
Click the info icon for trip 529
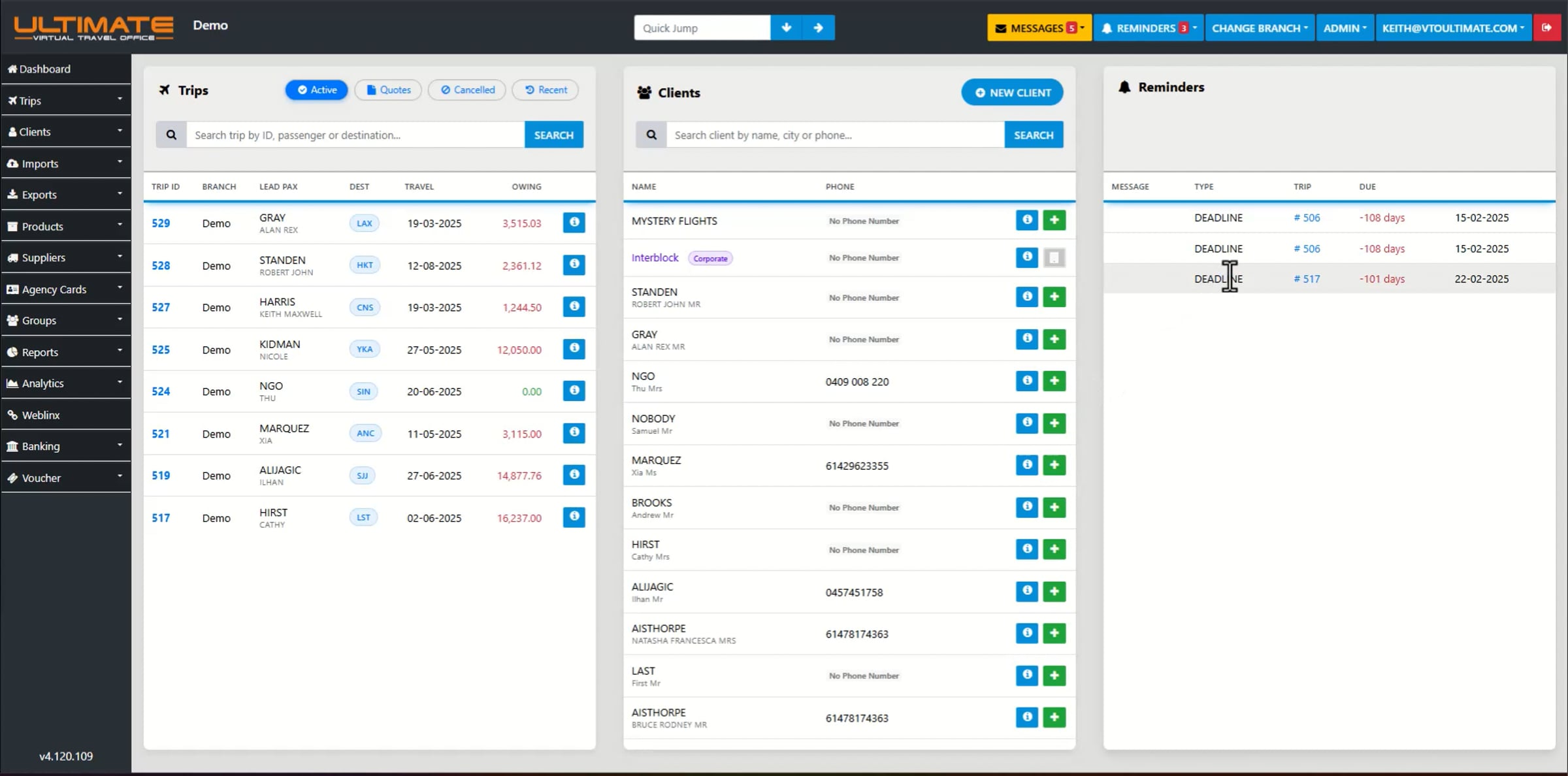point(574,222)
